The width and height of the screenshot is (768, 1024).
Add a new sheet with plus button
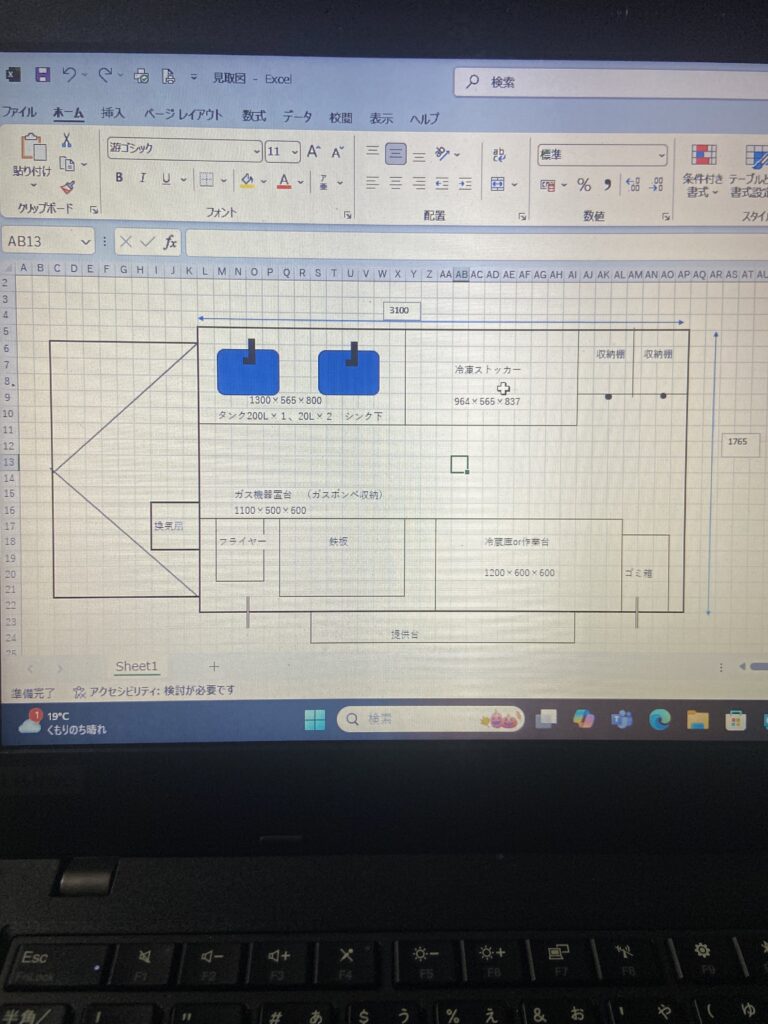tap(214, 666)
